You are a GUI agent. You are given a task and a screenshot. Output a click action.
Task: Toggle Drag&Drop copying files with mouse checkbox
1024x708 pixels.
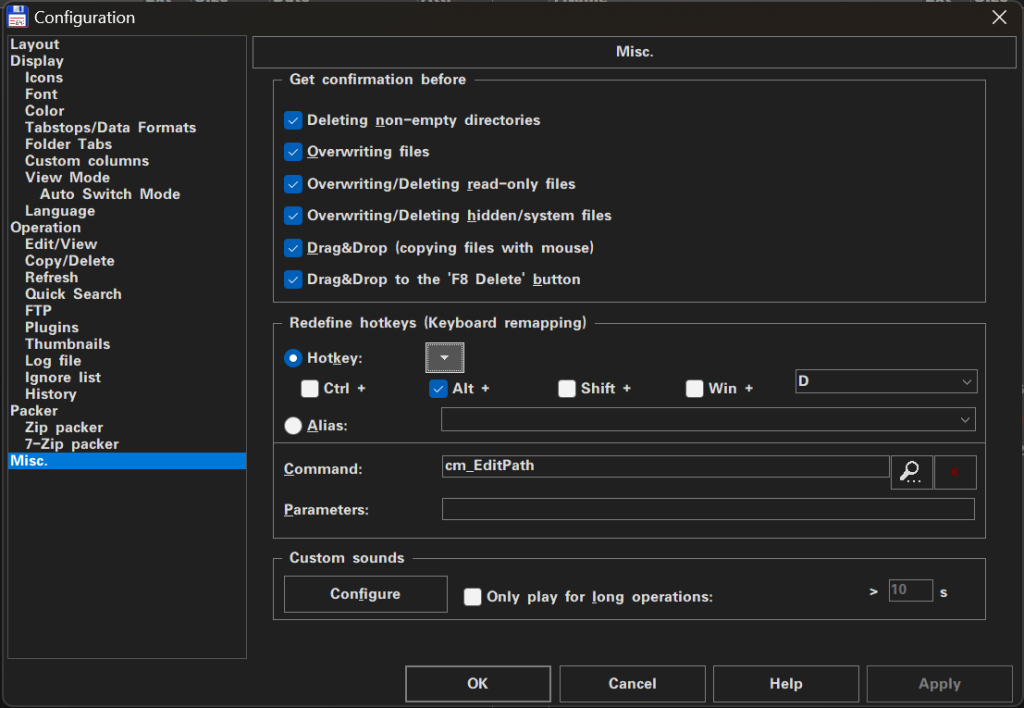293,248
